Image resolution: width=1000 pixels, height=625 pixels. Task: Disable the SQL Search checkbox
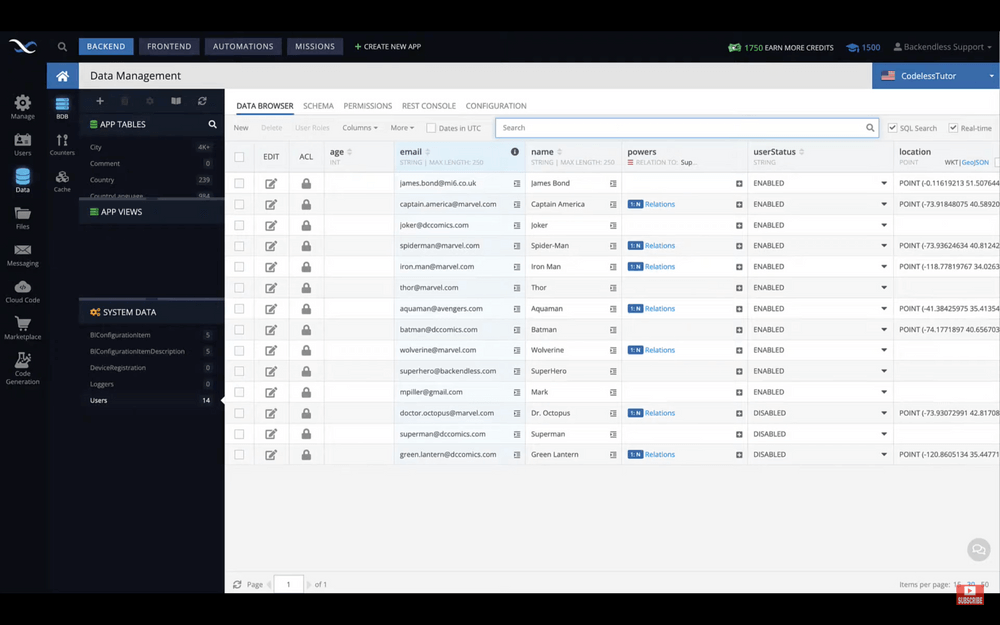pyautogui.click(x=893, y=127)
